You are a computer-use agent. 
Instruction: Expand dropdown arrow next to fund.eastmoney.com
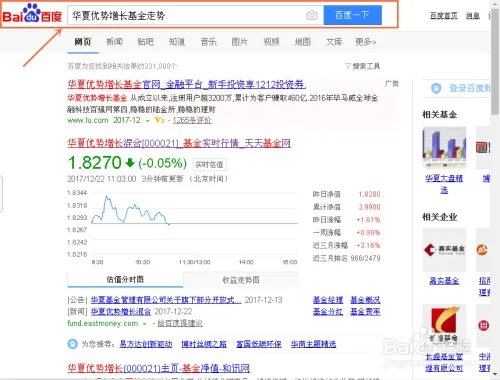[x=145, y=324]
